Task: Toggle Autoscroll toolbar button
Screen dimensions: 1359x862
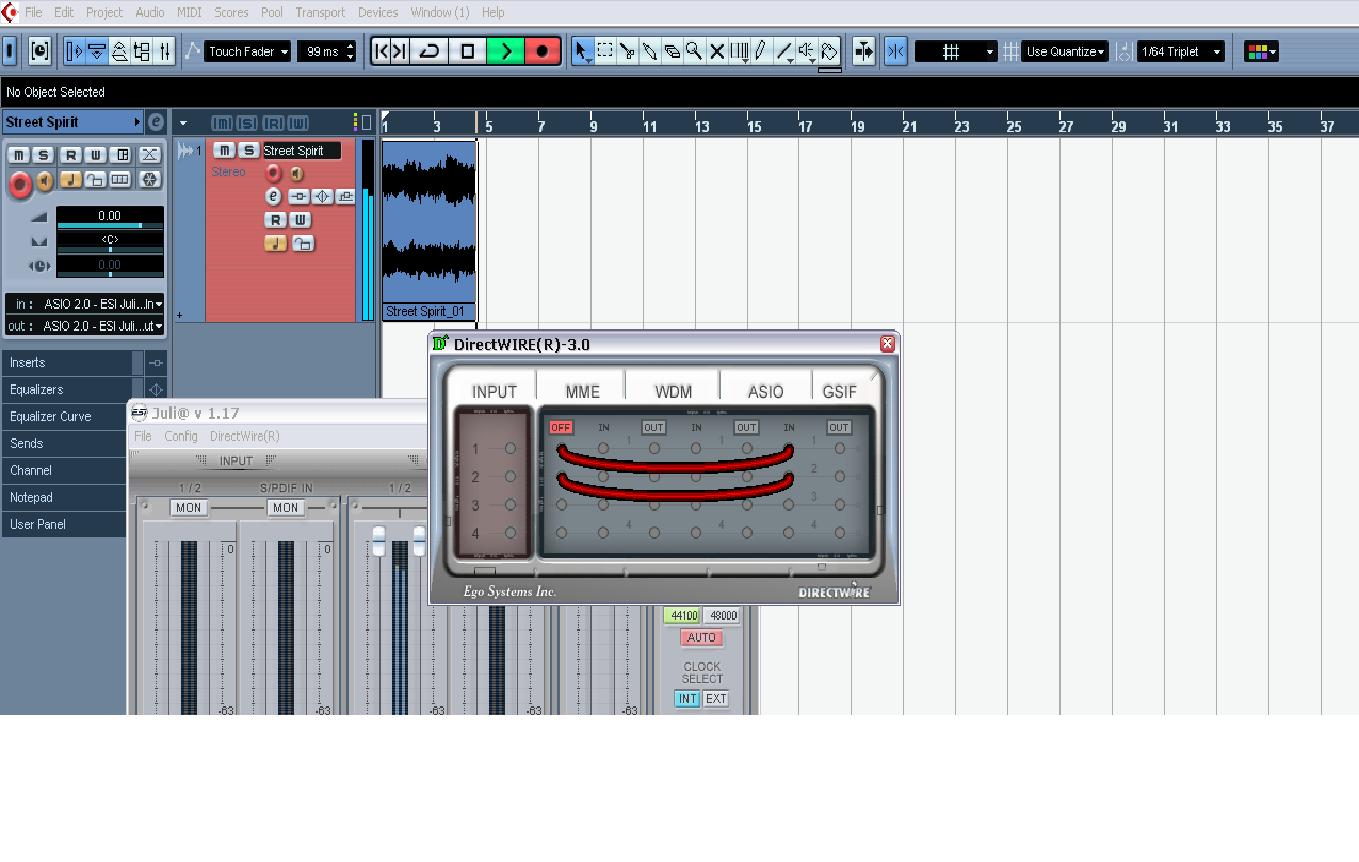Action: pos(864,51)
